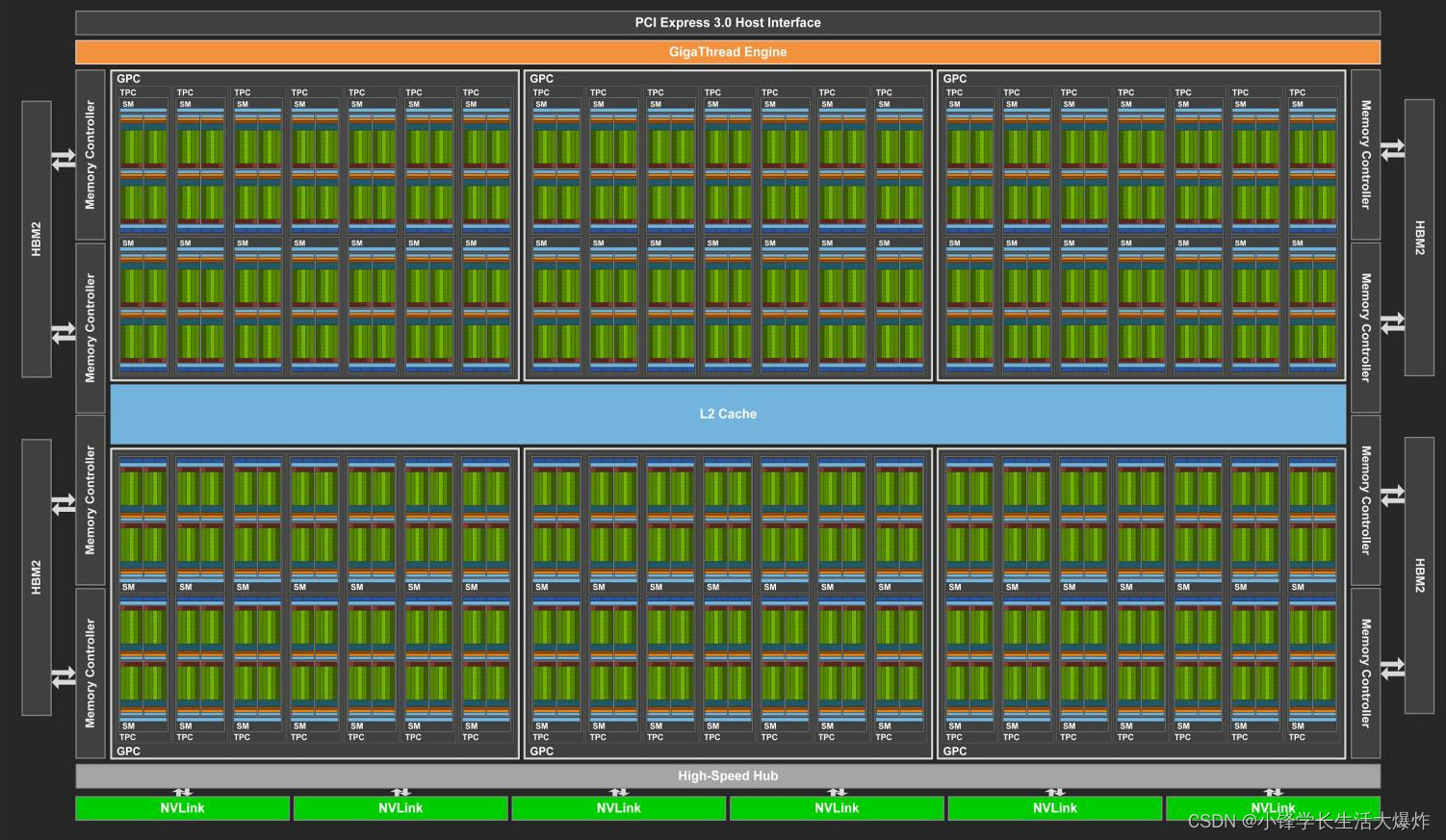Image resolution: width=1446 pixels, height=840 pixels.
Task: Click the GPC label of bottom-left cluster
Action: pos(128,751)
